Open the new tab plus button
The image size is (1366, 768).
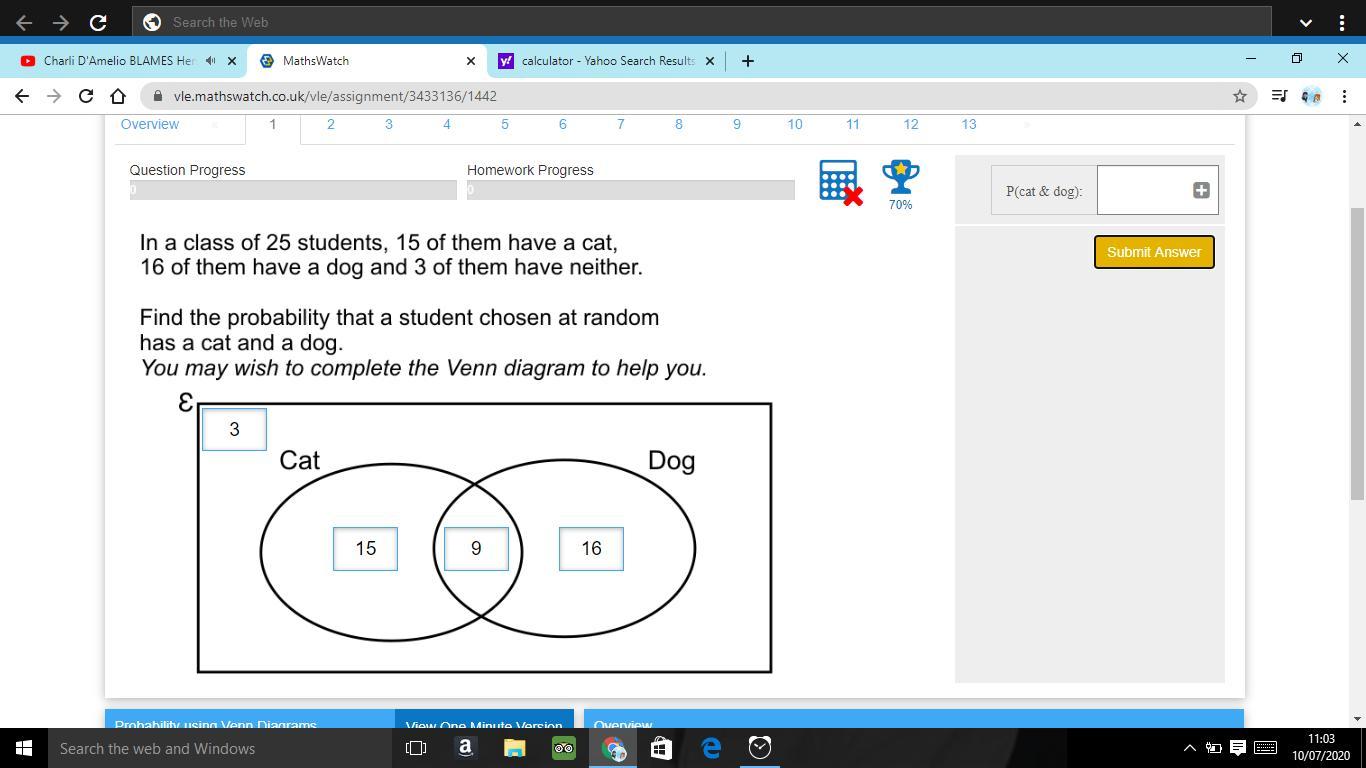coord(747,61)
